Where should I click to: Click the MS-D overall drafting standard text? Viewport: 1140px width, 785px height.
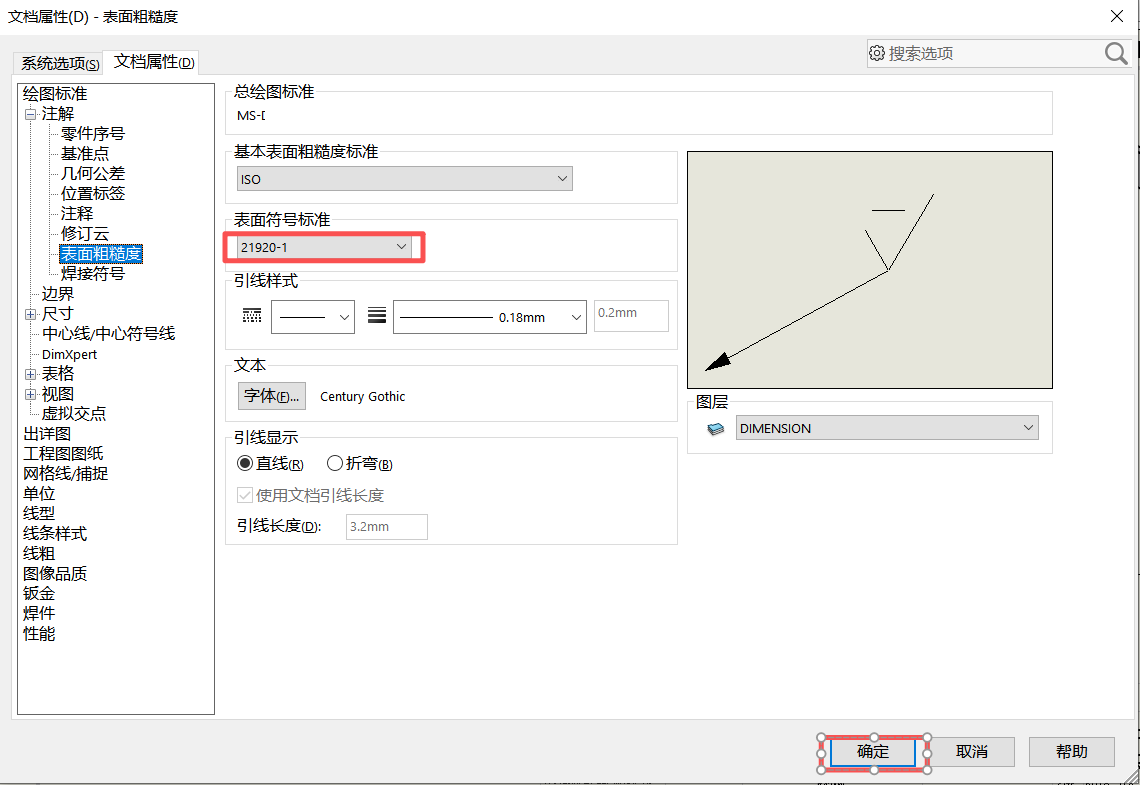pyautogui.click(x=251, y=116)
